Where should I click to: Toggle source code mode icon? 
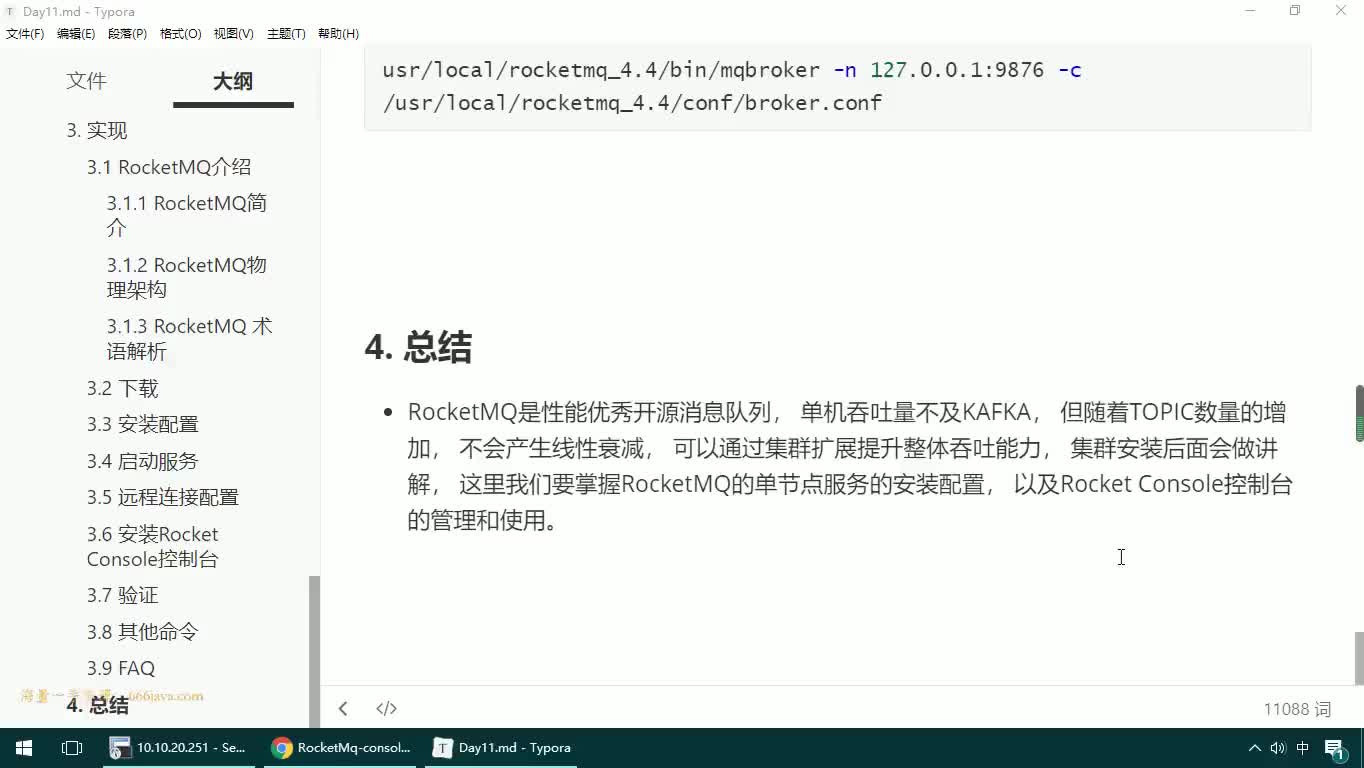click(x=386, y=708)
